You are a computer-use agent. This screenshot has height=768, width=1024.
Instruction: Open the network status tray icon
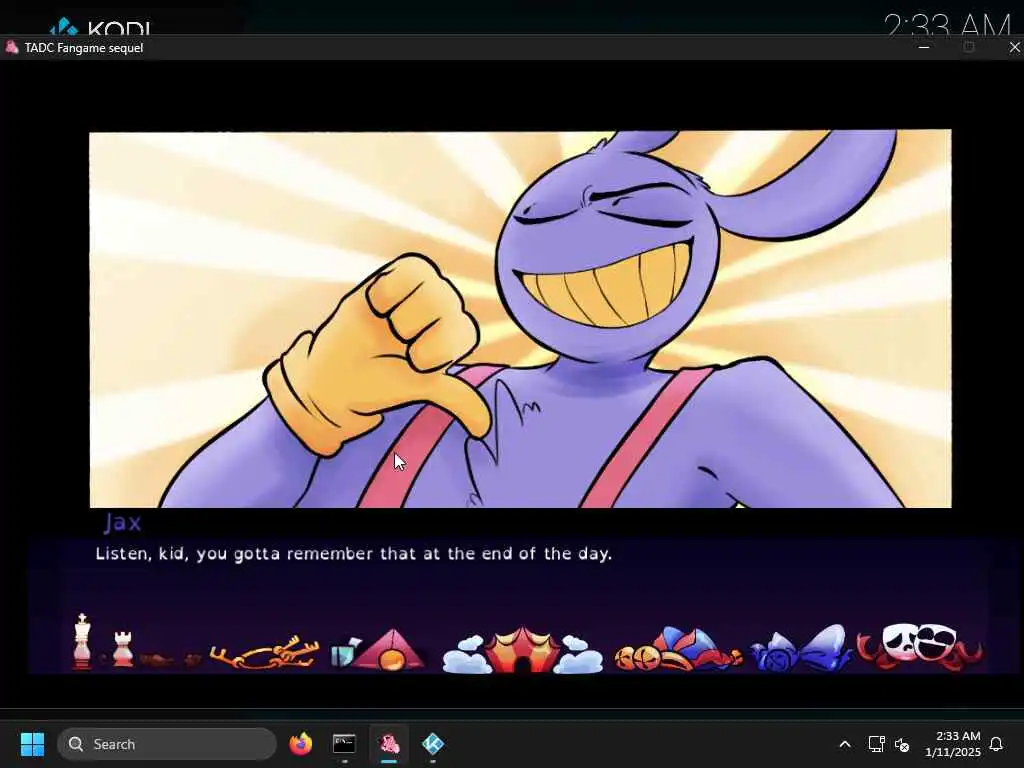point(876,744)
